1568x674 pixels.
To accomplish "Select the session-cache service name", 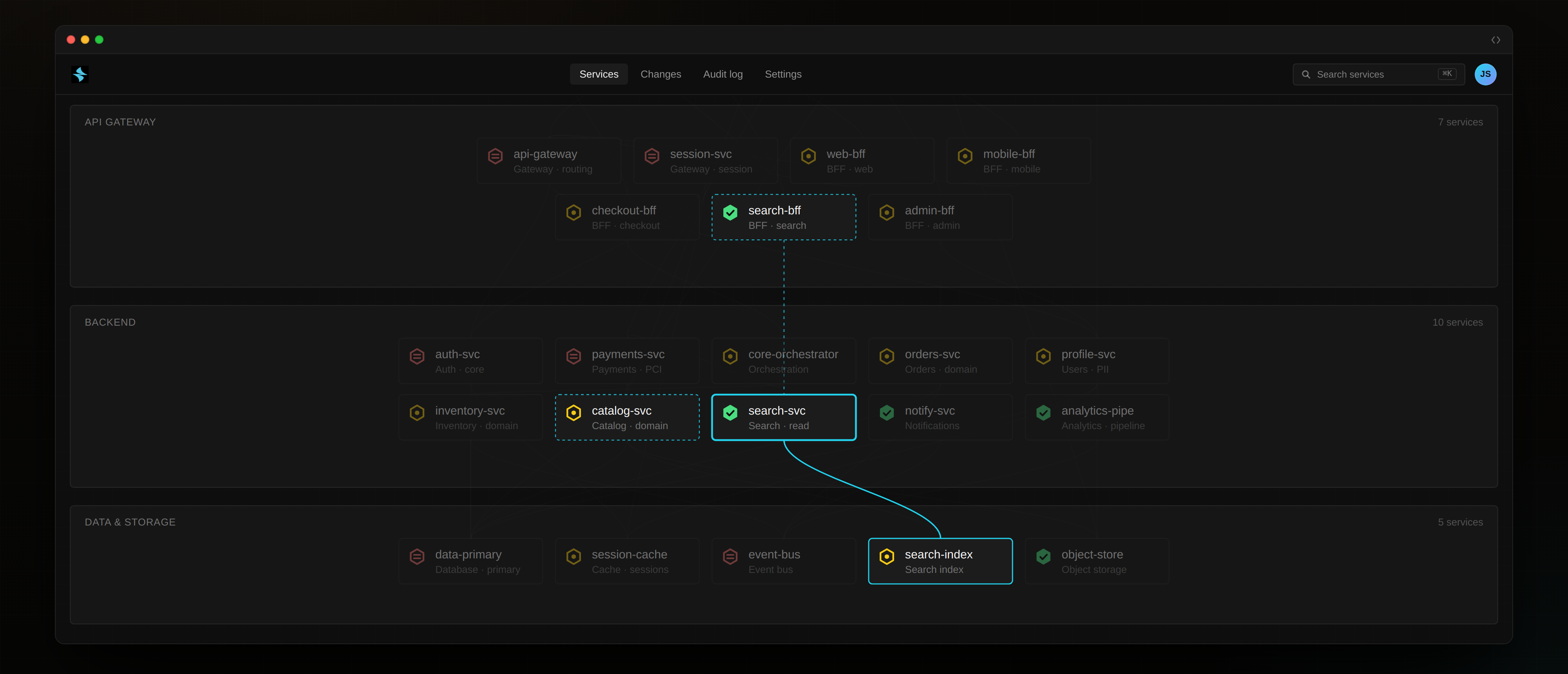I will click(x=629, y=554).
